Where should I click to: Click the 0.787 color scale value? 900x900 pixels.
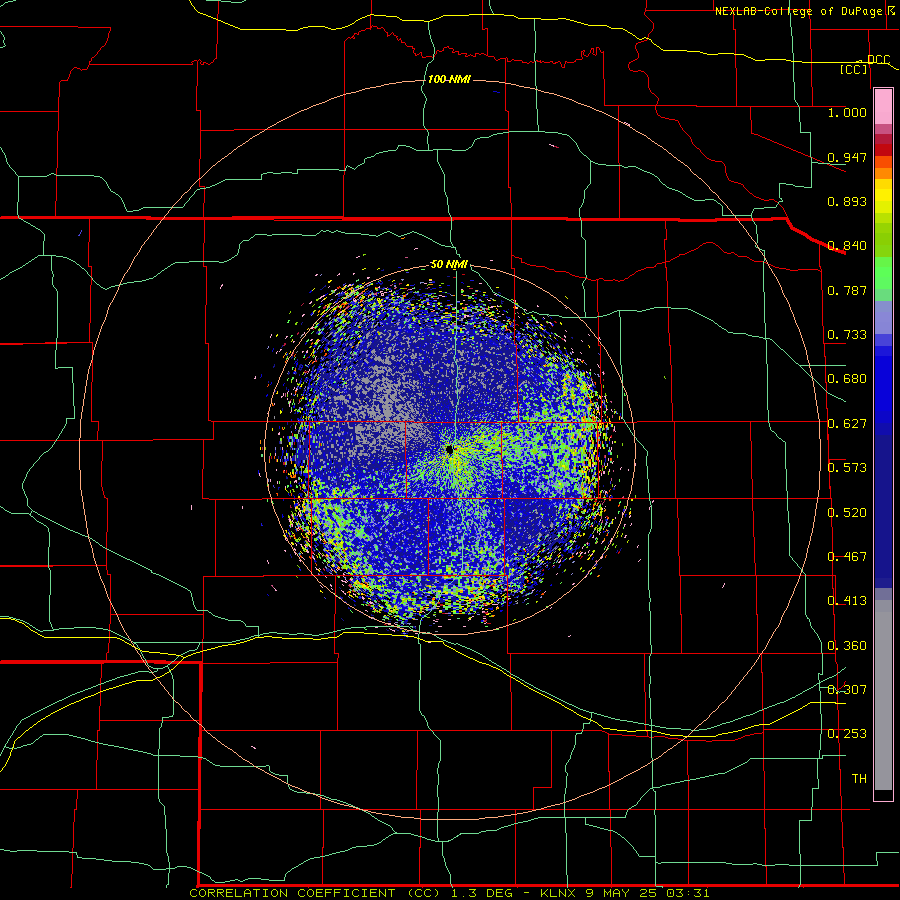(847, 290)
